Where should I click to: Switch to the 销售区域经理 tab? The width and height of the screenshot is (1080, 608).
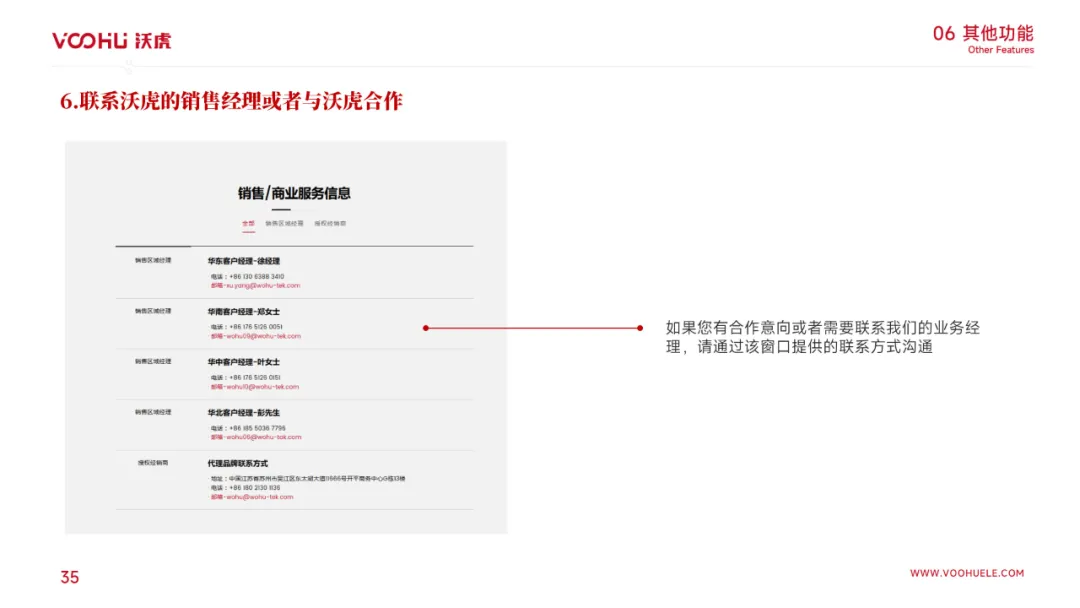pos(284,224)
